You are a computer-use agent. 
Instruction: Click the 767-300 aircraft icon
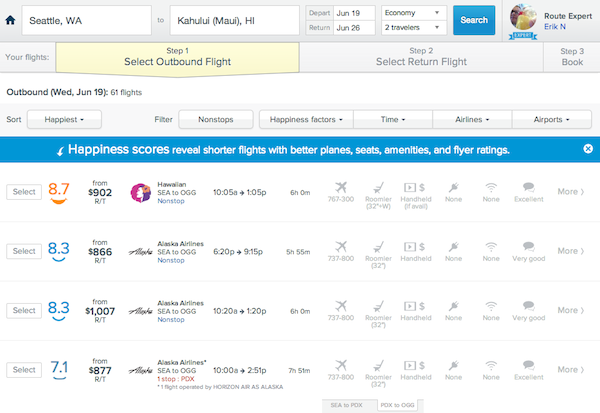coord(341,187)
